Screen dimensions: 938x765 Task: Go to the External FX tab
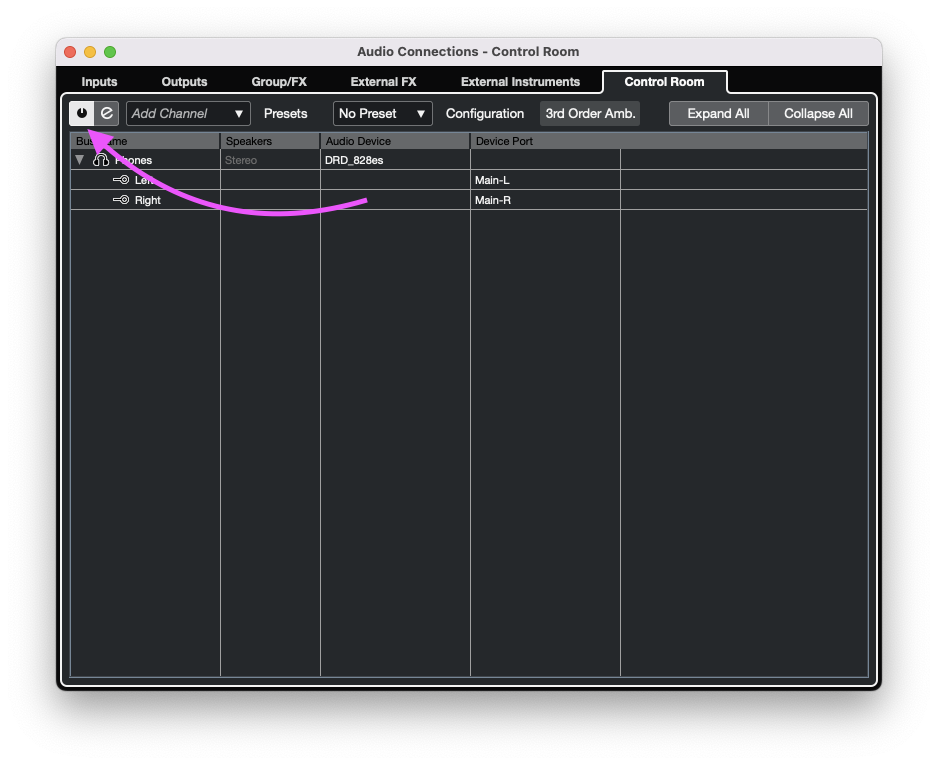click(x=383, y=82)
